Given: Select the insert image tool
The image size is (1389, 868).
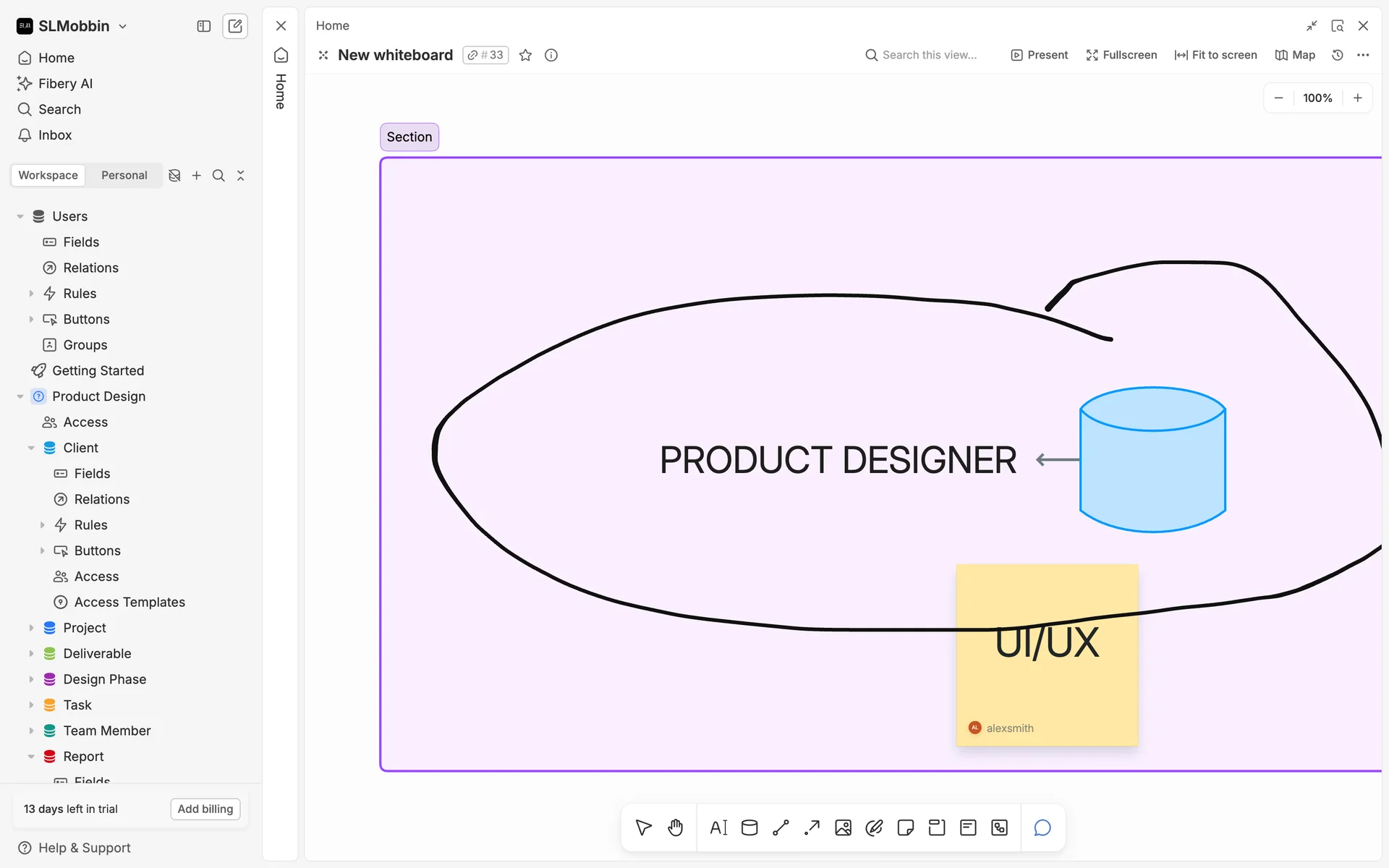Looking at the screenshot, I should click(x=843, y=827).
